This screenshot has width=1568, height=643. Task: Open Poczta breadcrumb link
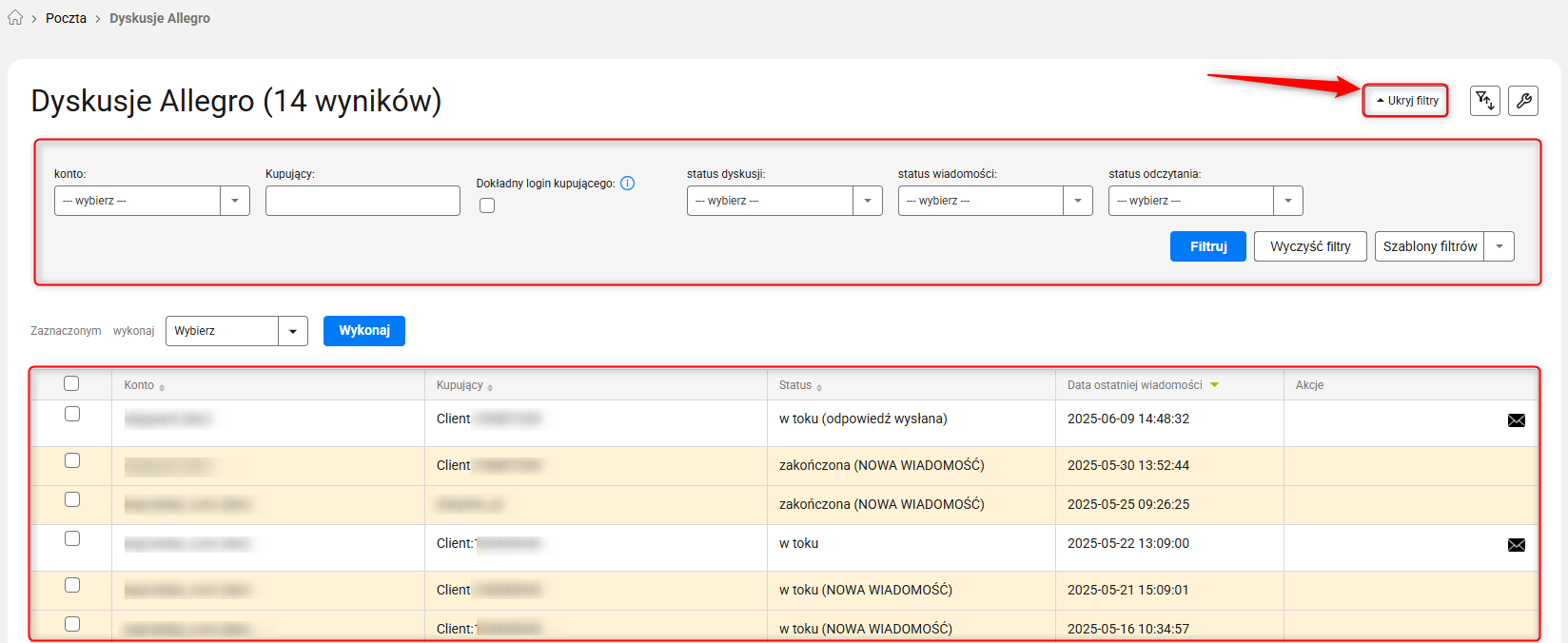(66, 18)
